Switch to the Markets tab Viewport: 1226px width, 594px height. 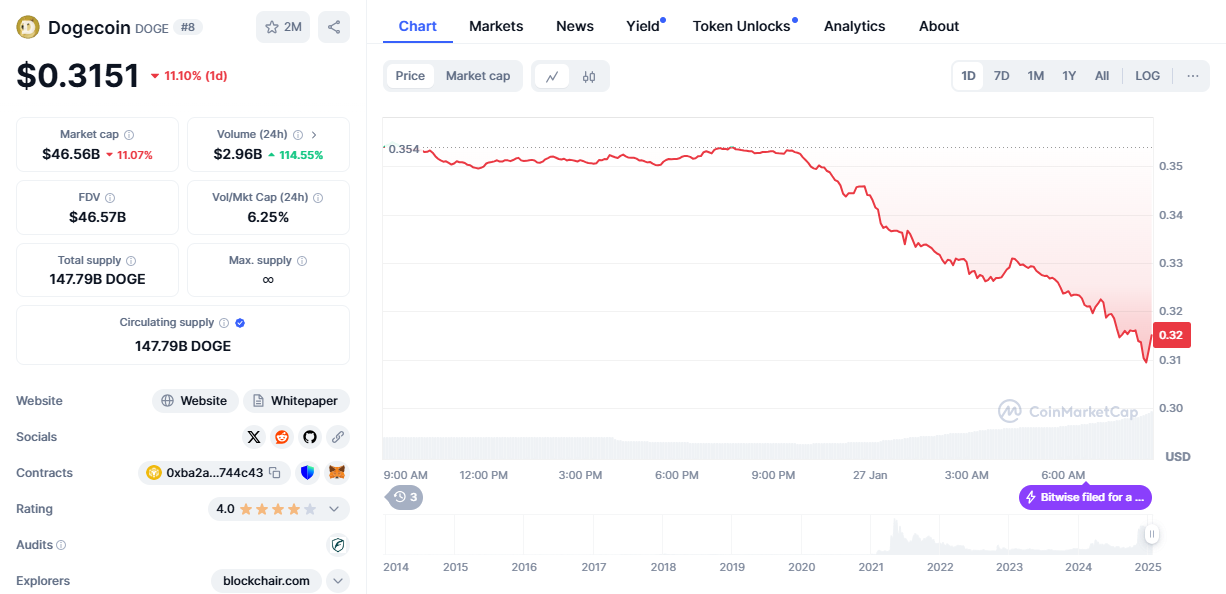(x=494, y=26)
